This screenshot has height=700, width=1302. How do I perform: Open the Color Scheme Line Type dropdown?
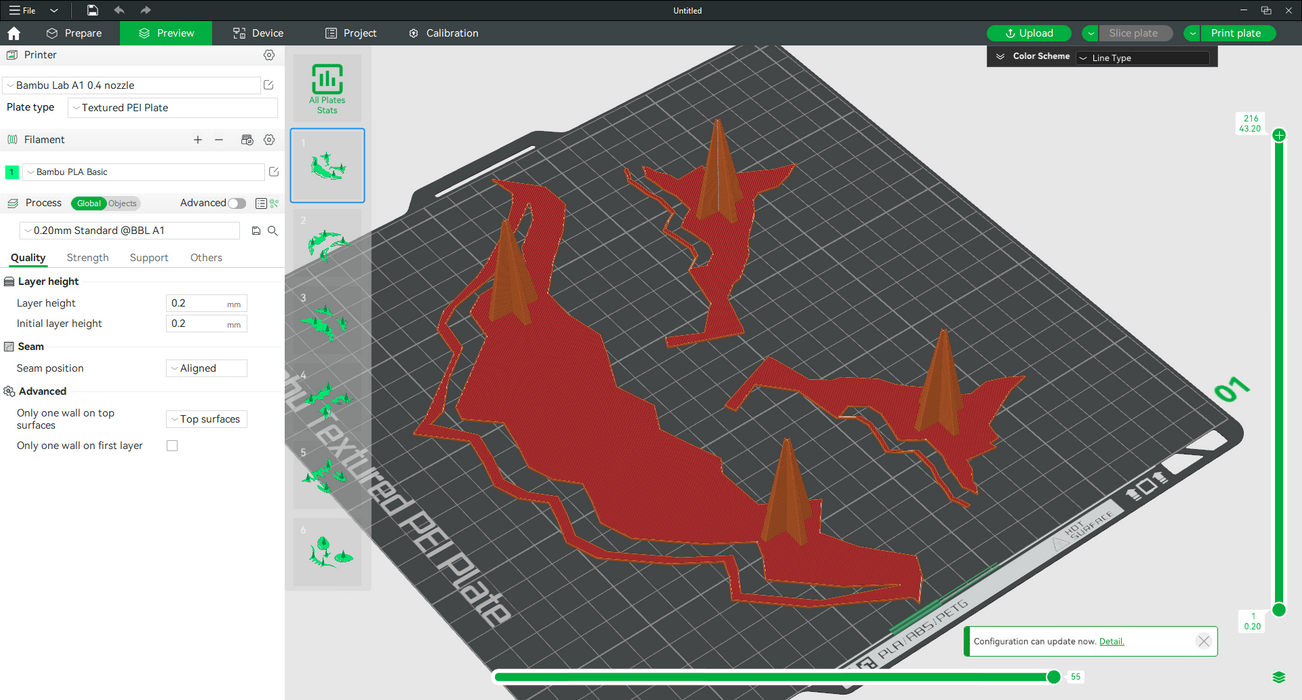[x=1142, y=58]
